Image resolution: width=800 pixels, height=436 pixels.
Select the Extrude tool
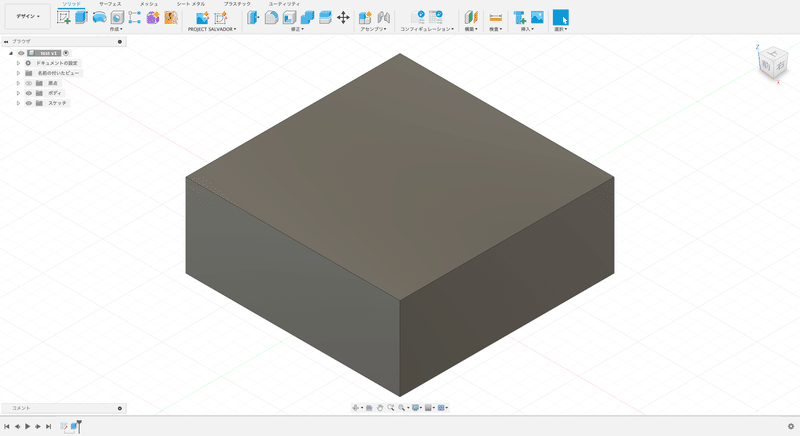[x=81, y=17]
